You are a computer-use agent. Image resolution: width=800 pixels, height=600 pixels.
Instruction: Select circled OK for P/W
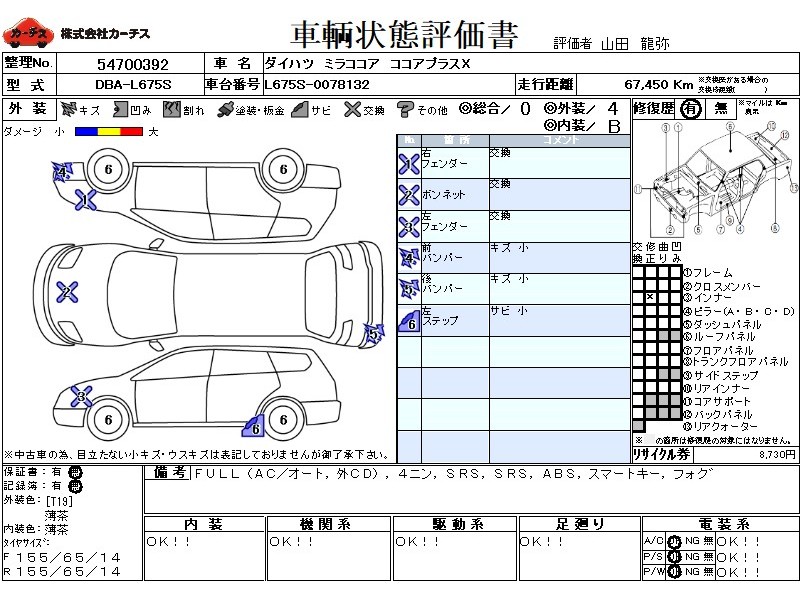pos(674,572)
